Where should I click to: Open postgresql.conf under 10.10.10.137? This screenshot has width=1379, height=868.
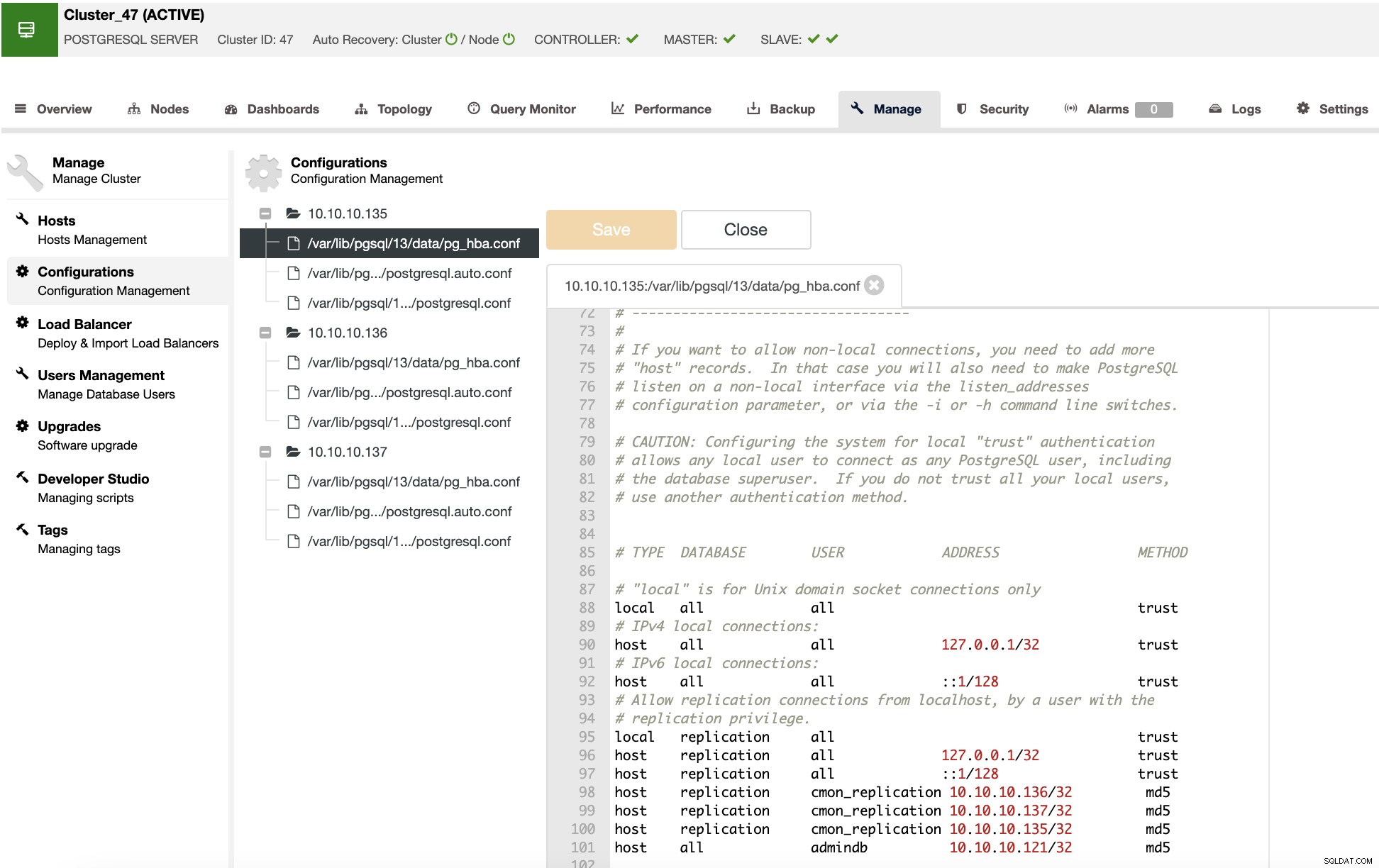pyautogui.click(x=399, y=541)
